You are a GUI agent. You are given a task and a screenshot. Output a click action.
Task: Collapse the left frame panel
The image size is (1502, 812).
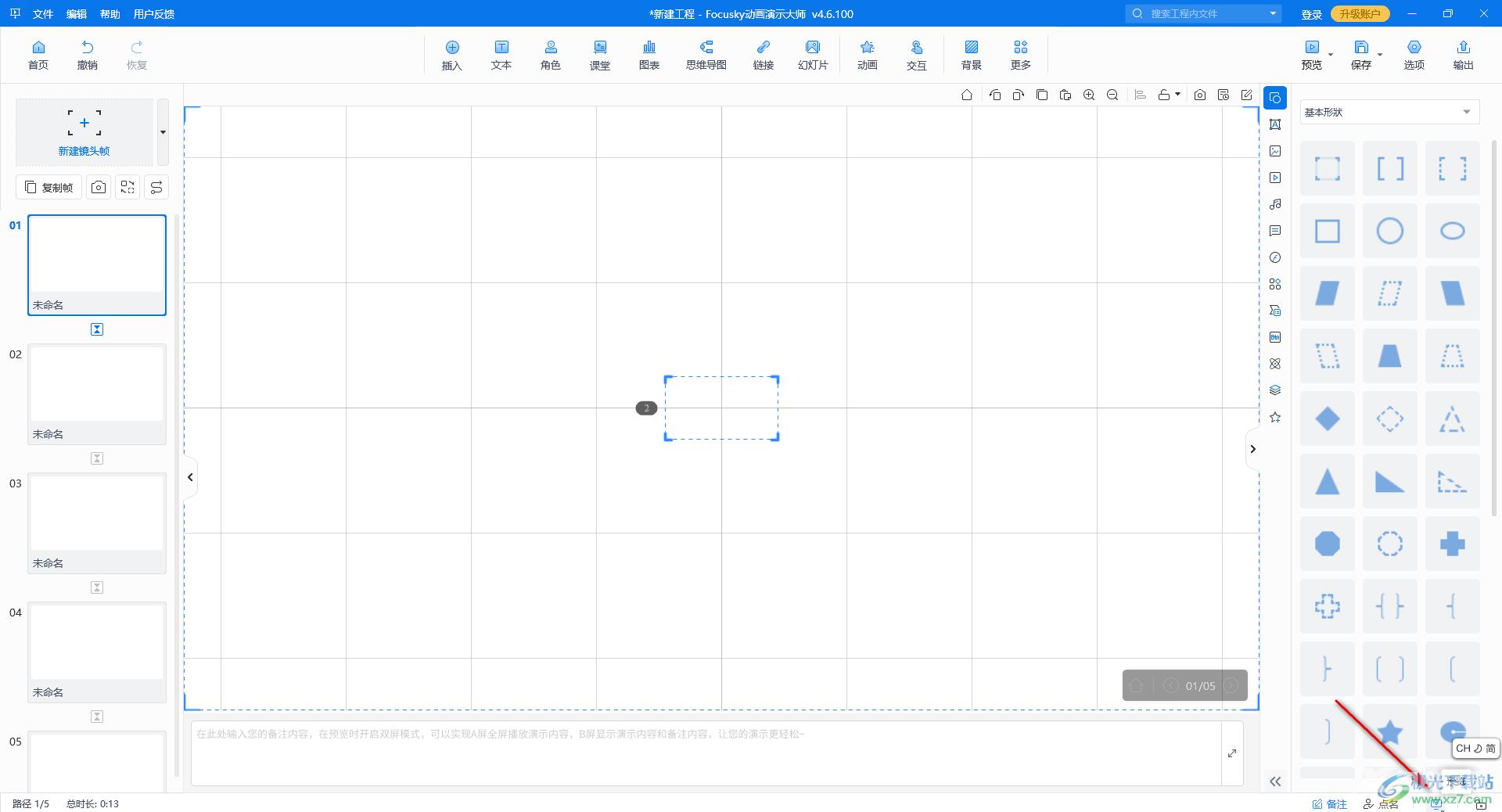coord(190,477)
